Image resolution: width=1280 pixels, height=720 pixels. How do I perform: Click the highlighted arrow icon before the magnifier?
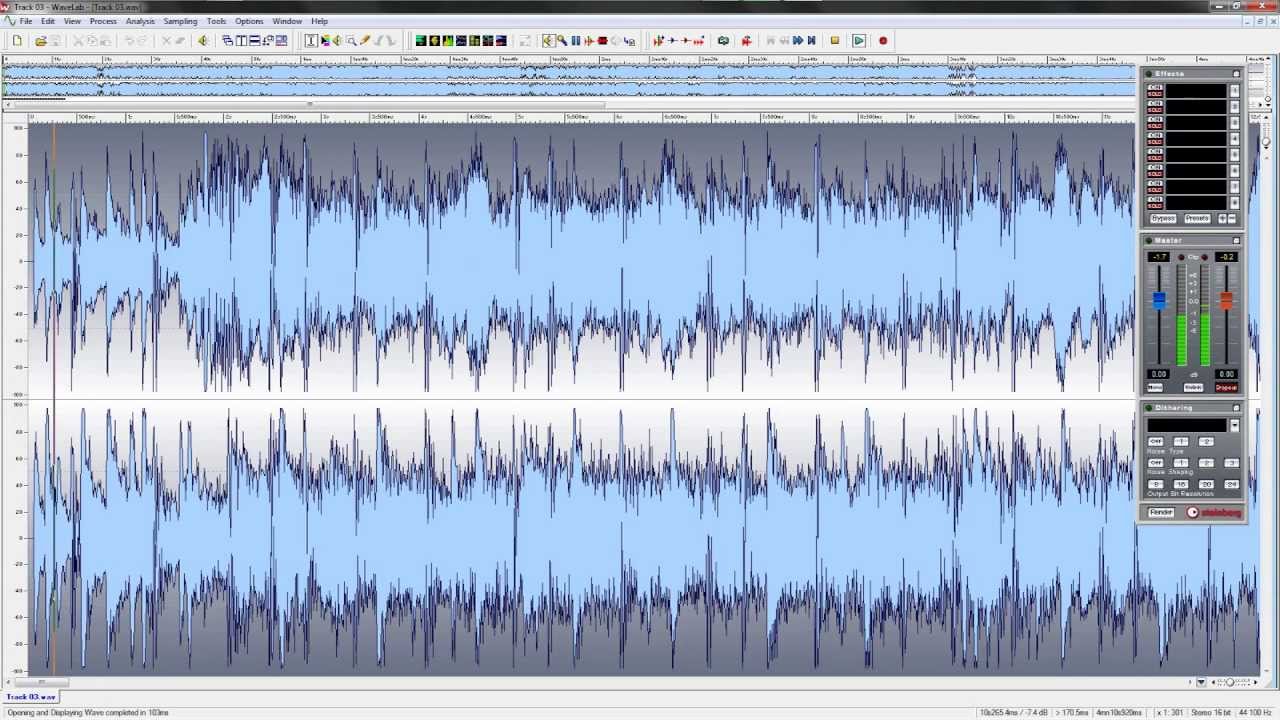point(548,41)
